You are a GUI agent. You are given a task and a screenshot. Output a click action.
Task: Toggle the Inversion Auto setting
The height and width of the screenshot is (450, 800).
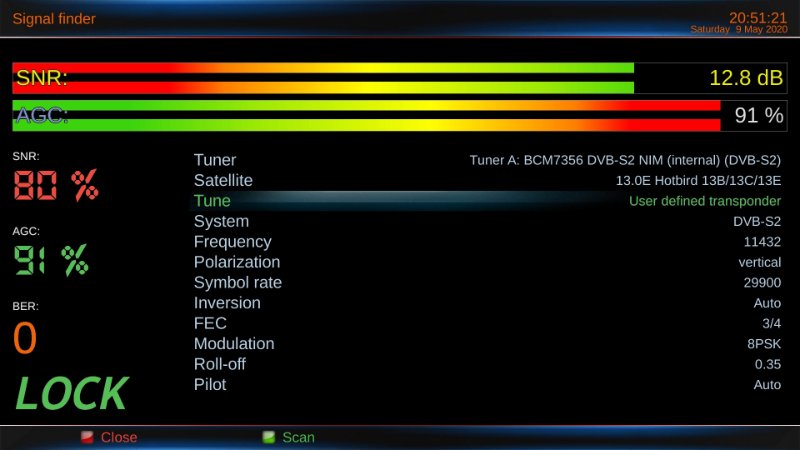click(767, 303)
